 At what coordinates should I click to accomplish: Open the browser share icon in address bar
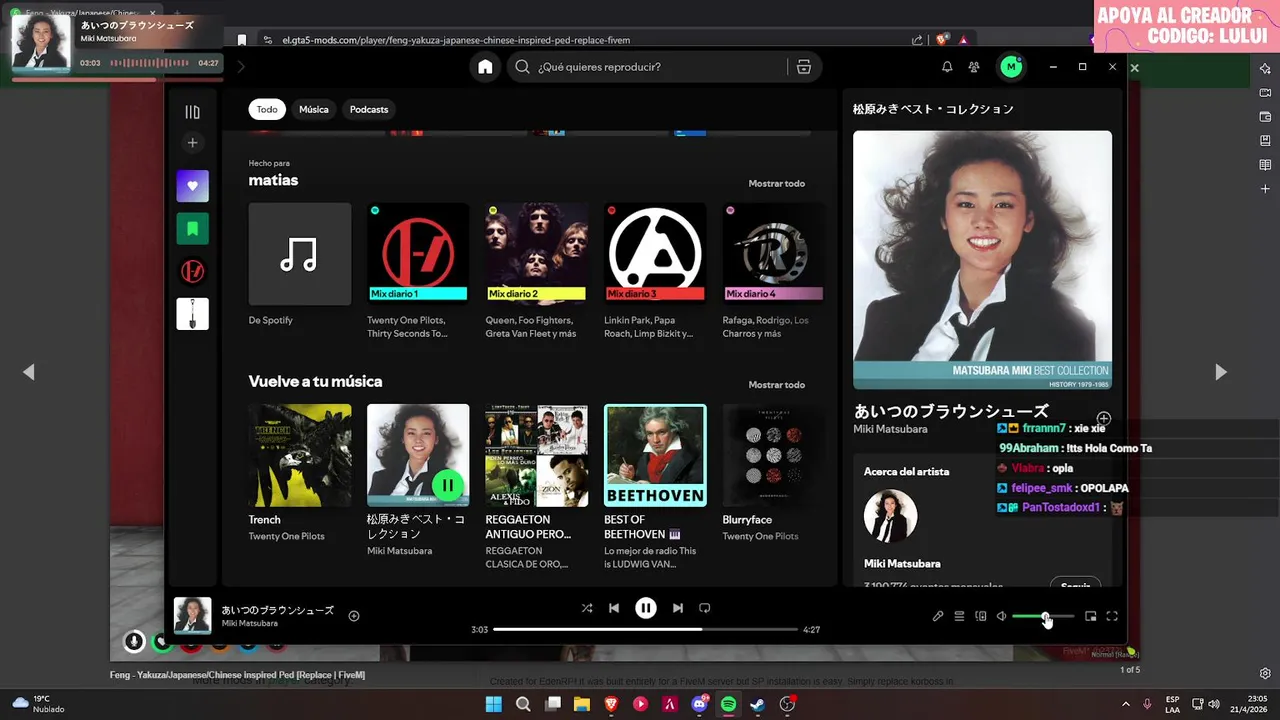917,40
